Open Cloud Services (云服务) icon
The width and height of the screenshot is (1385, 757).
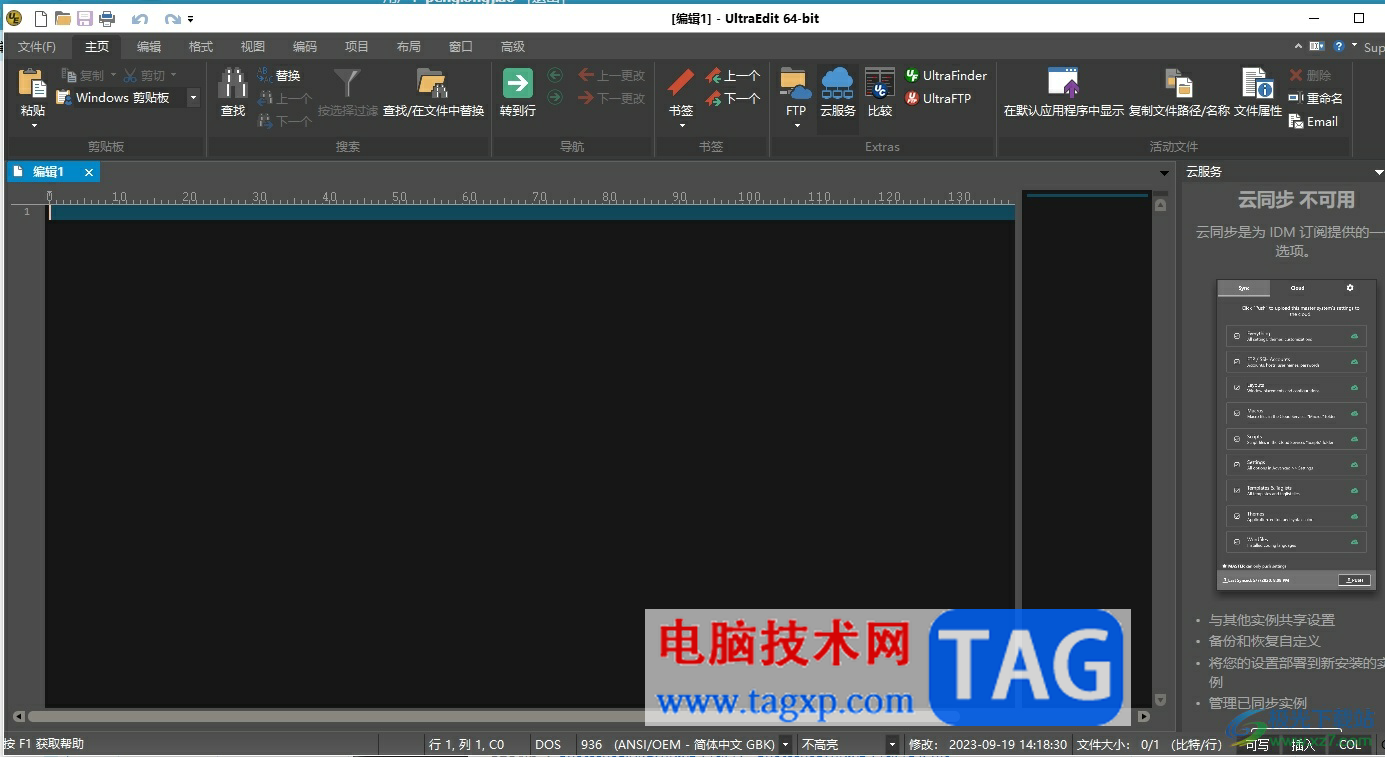click(837, 83)
